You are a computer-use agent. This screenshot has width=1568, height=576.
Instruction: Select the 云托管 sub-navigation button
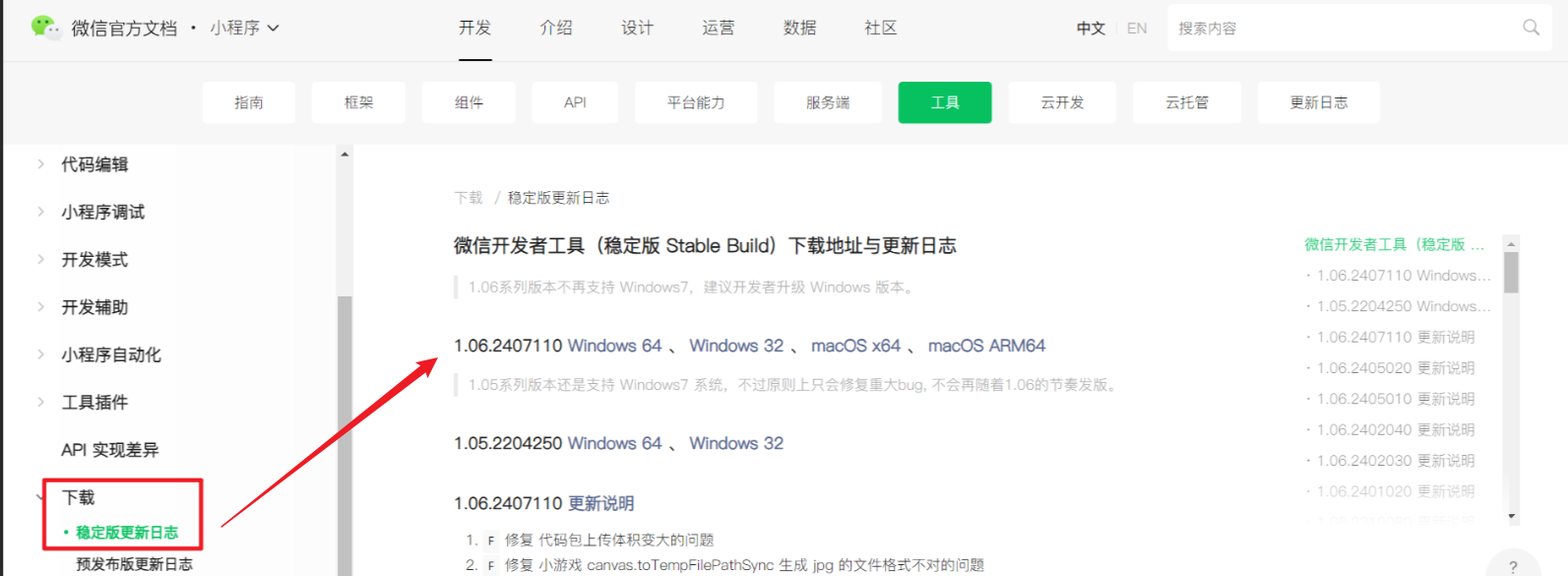[x=1187, y=102]
